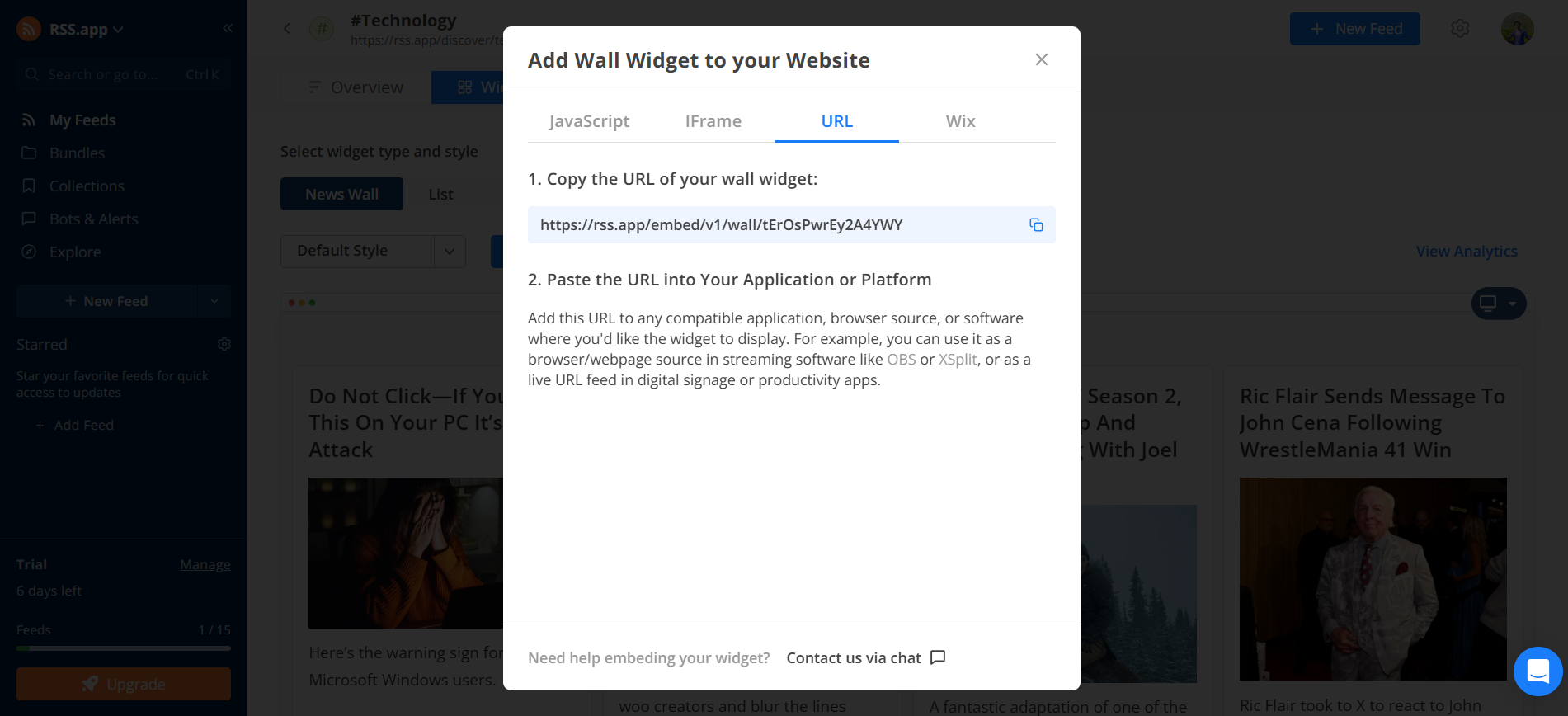Viewport: 1568px width, 716px height.
Task: Select the News Wall widget type
Action: (341, 194)
